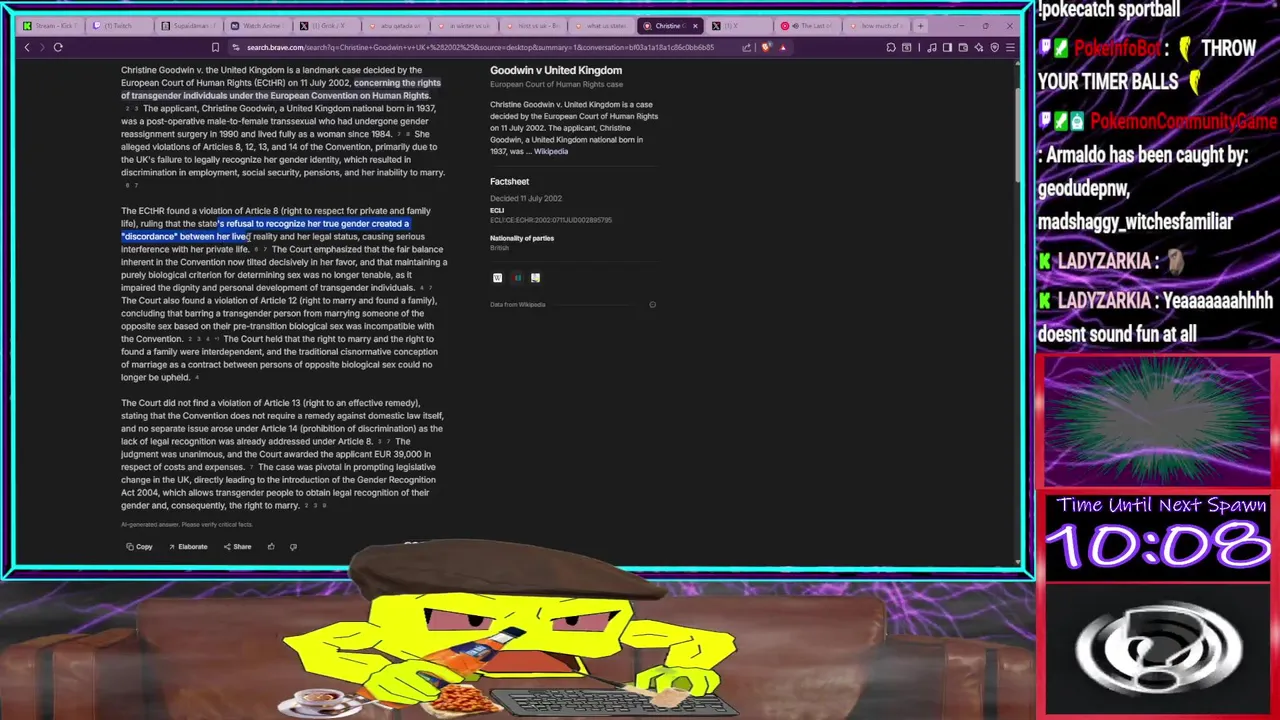
Task: Click the 'Nationality of parties' label
Action: click(522, 238)
